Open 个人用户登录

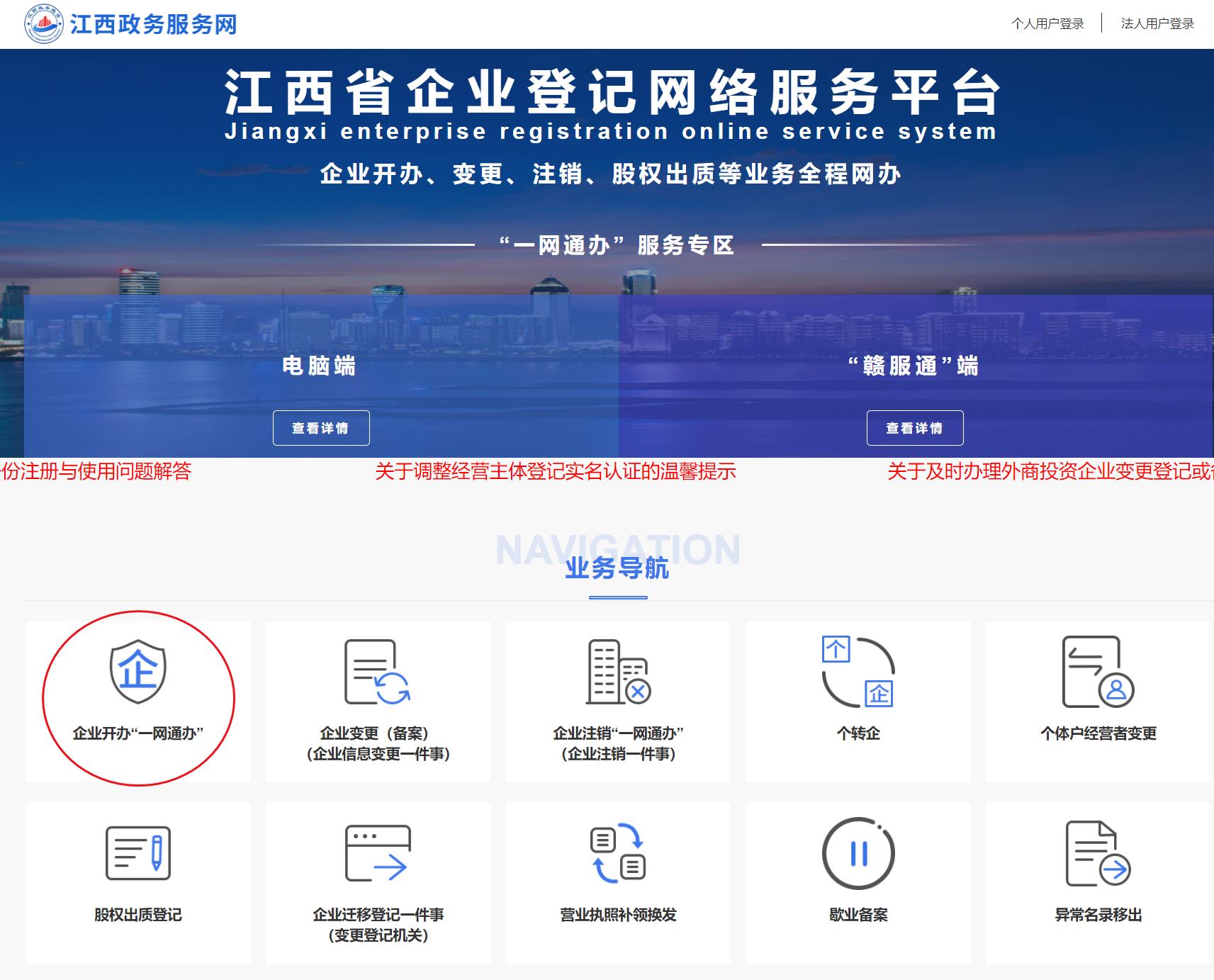pyautogui.click(x=1046, y=23)
